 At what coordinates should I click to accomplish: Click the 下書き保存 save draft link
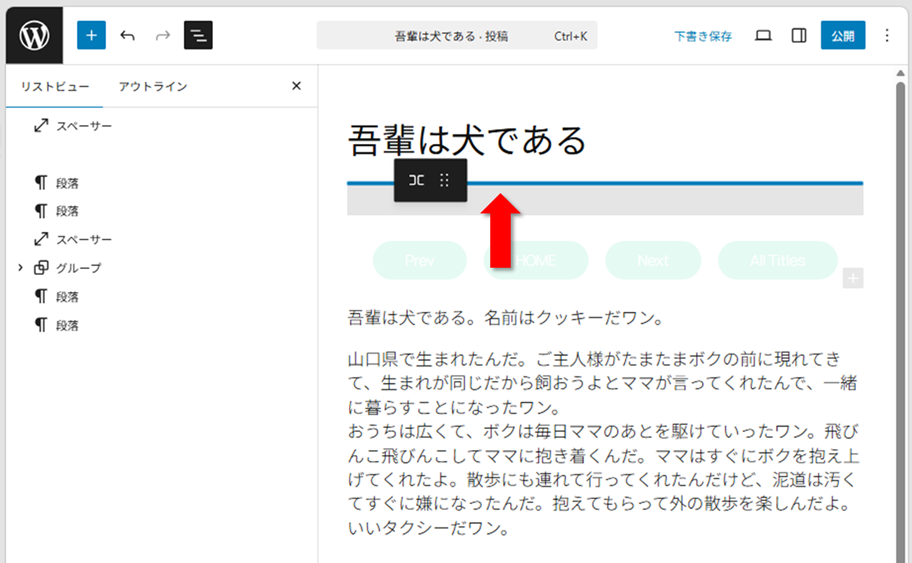702,36
